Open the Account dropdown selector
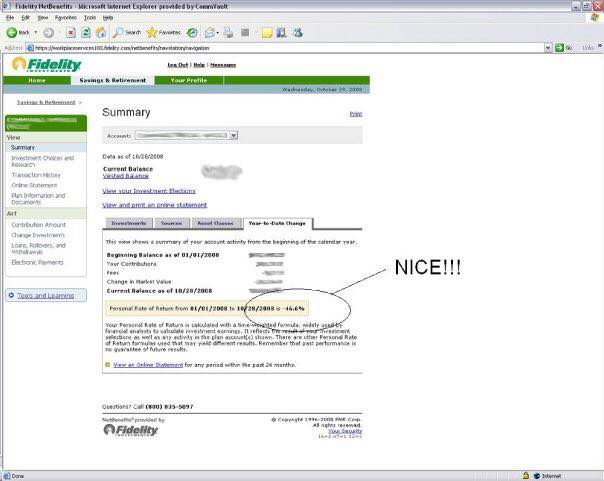The height and width of the screenshot is (481, 604). pos(185,134)
